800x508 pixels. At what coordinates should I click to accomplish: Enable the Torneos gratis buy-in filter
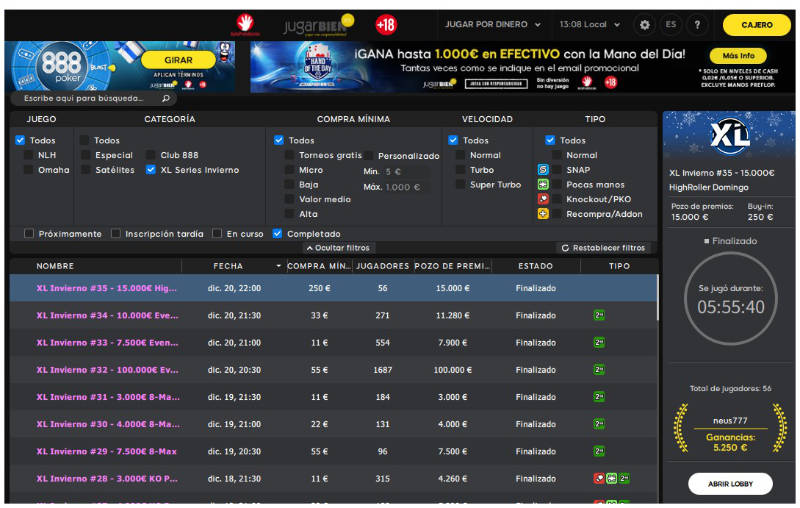tap(289, 155)
